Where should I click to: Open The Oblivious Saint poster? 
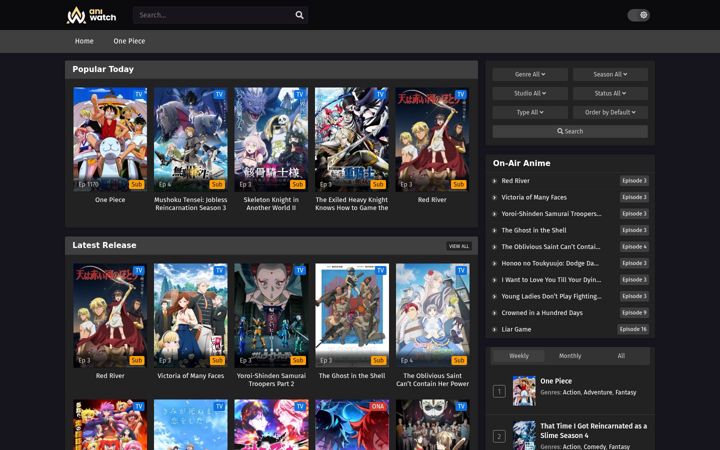[x=432, y=315]
